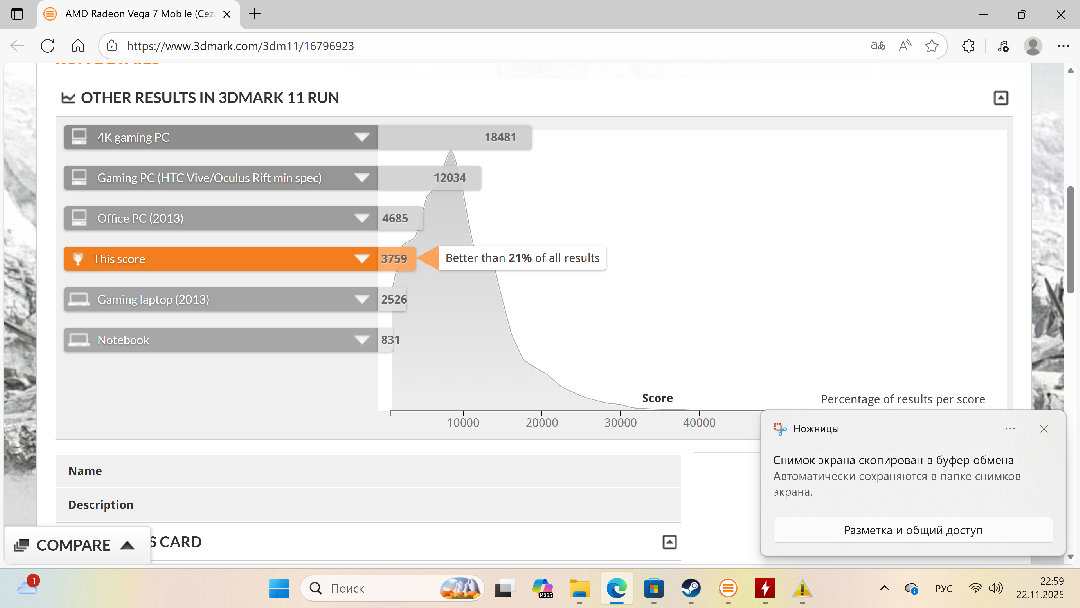Screen dimensions: 1080x608
Task: Reload the 3dmark page
Action: point(48,46)
